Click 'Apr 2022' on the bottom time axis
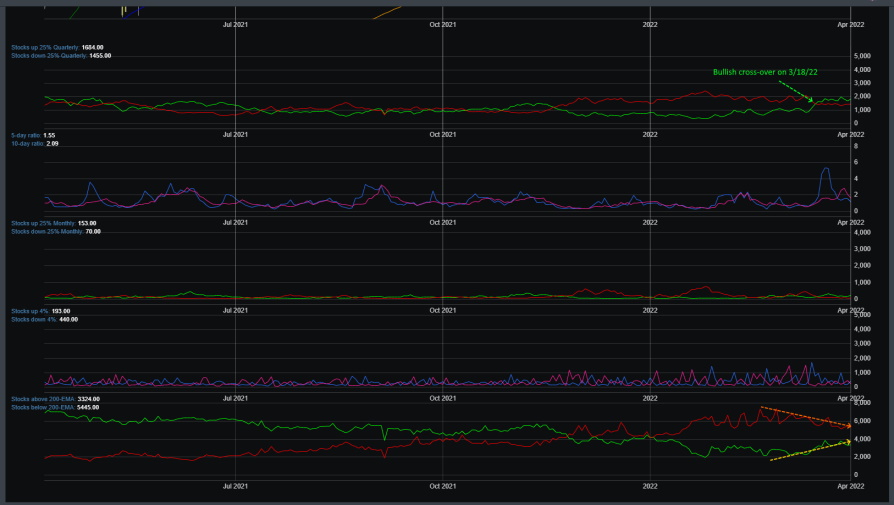Screen dimensions: 894x505 click(x=850, y=486)
